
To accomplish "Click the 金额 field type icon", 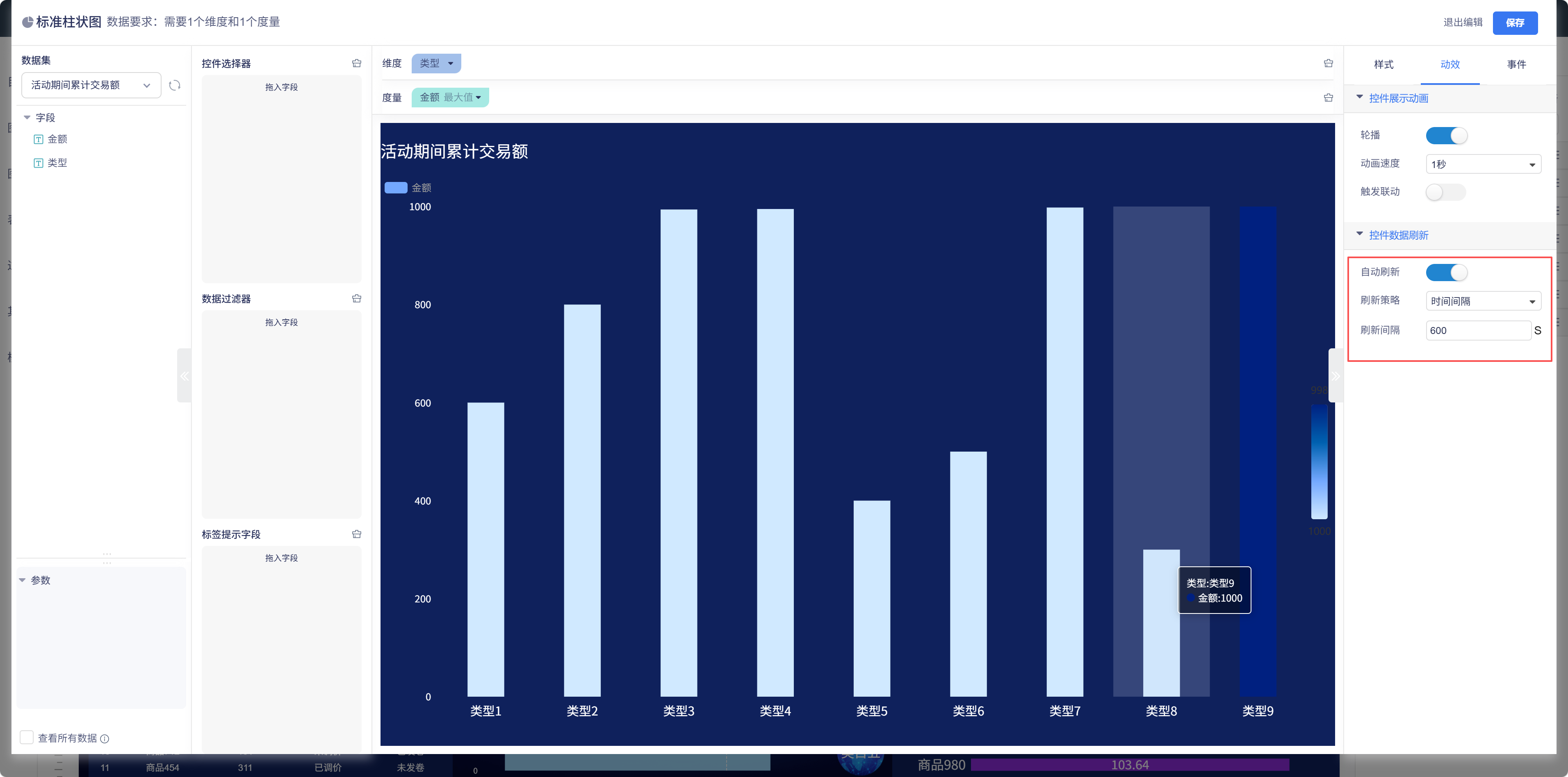I will click(39, 139).
